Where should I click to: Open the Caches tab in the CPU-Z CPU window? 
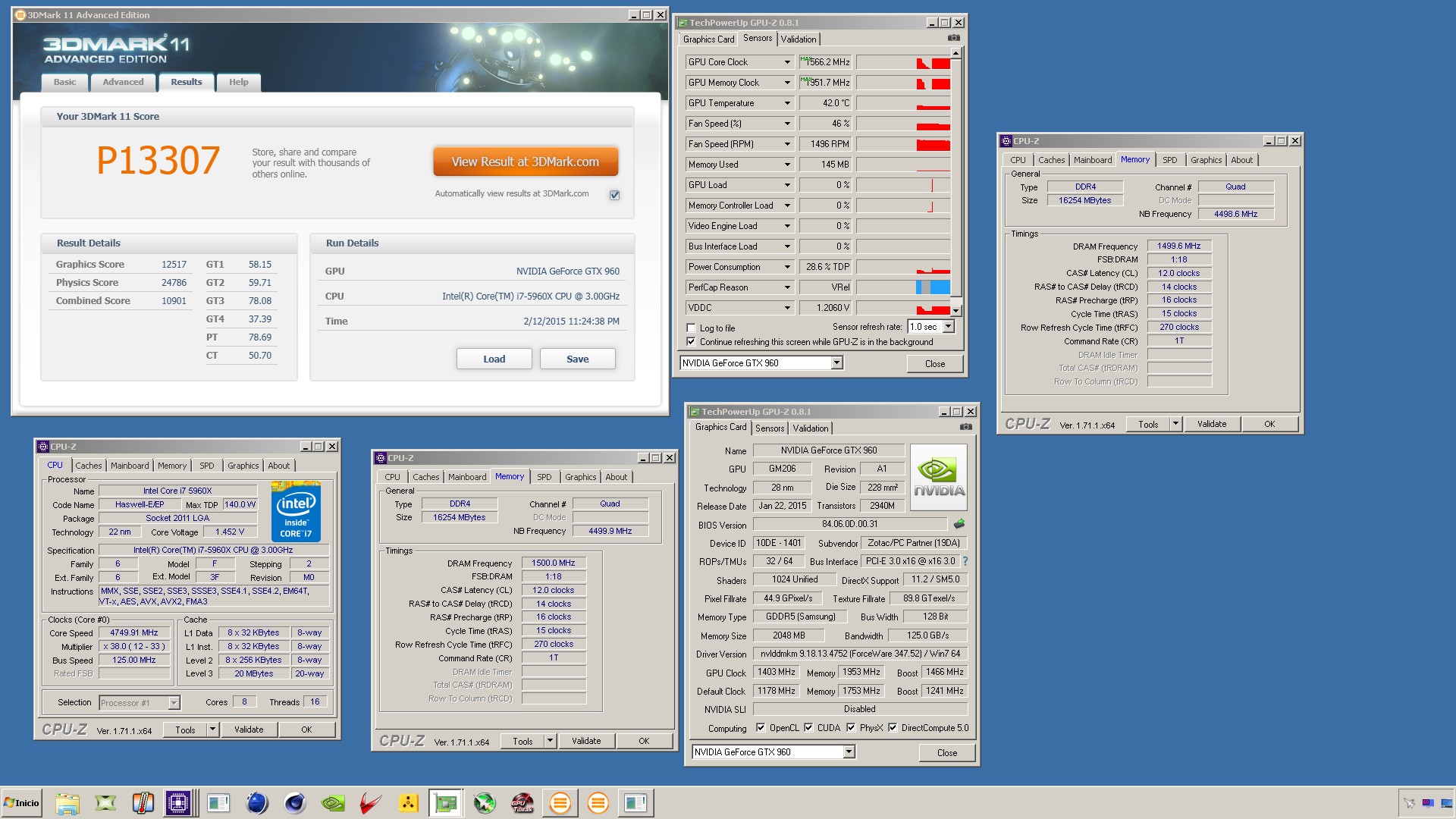point(89,466)
